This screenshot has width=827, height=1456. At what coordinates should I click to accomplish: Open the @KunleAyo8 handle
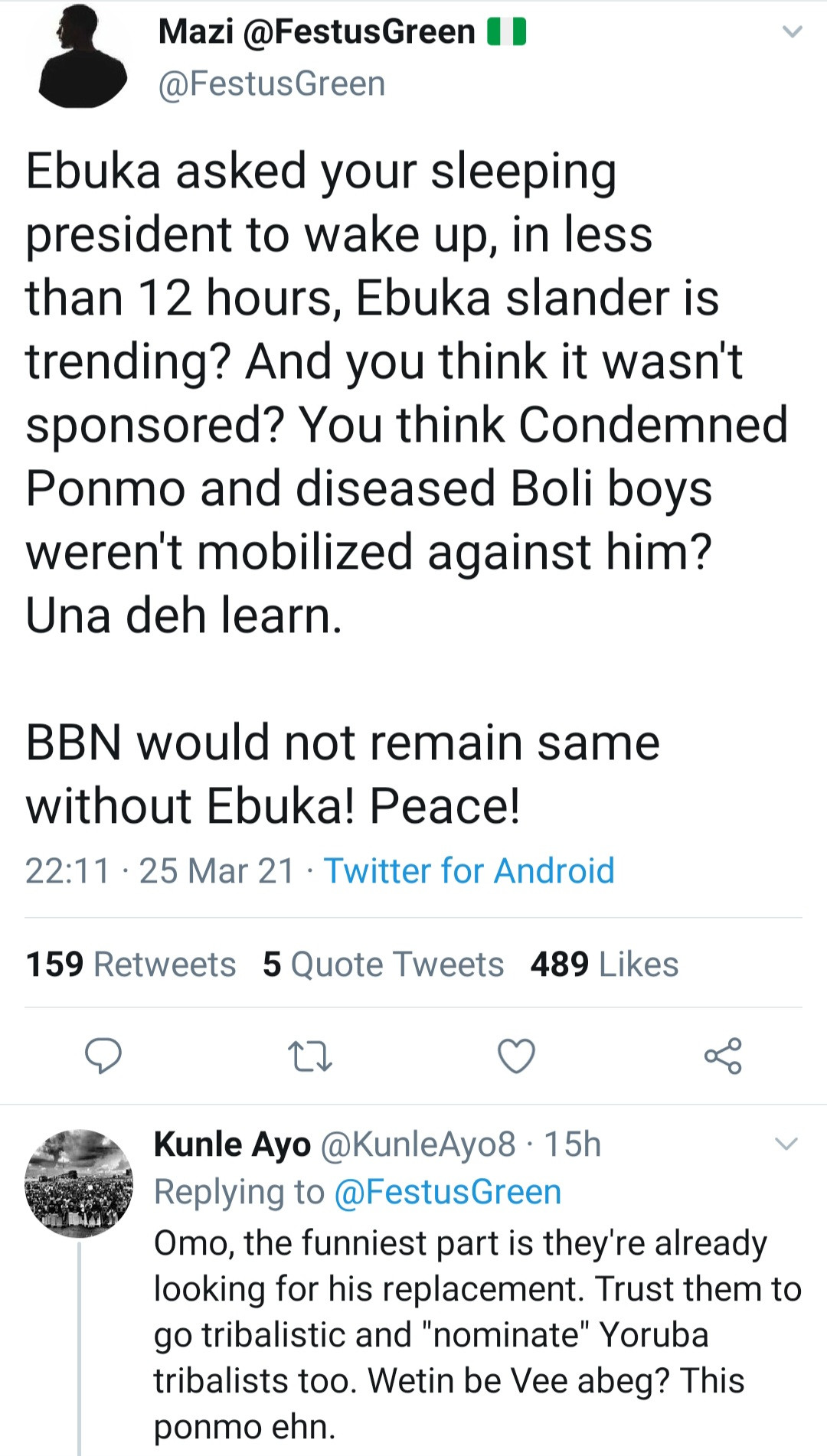click(418, 1144)
